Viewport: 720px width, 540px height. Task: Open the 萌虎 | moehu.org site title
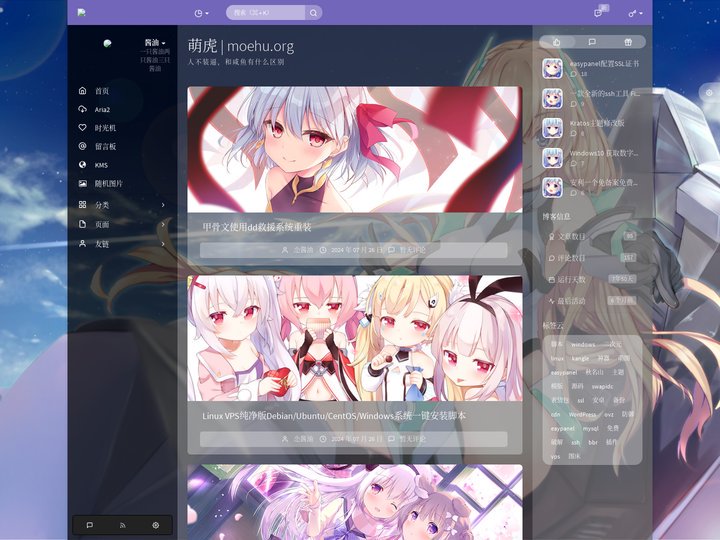pyautogui.click(x=241, y=46)
